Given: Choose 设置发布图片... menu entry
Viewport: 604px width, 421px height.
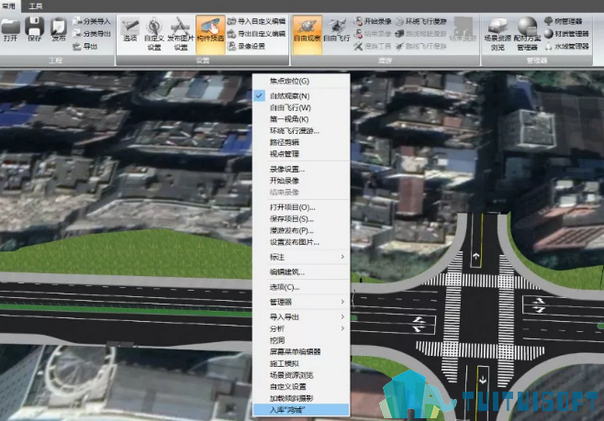Looking at the screenshot, I should (301, 242).
